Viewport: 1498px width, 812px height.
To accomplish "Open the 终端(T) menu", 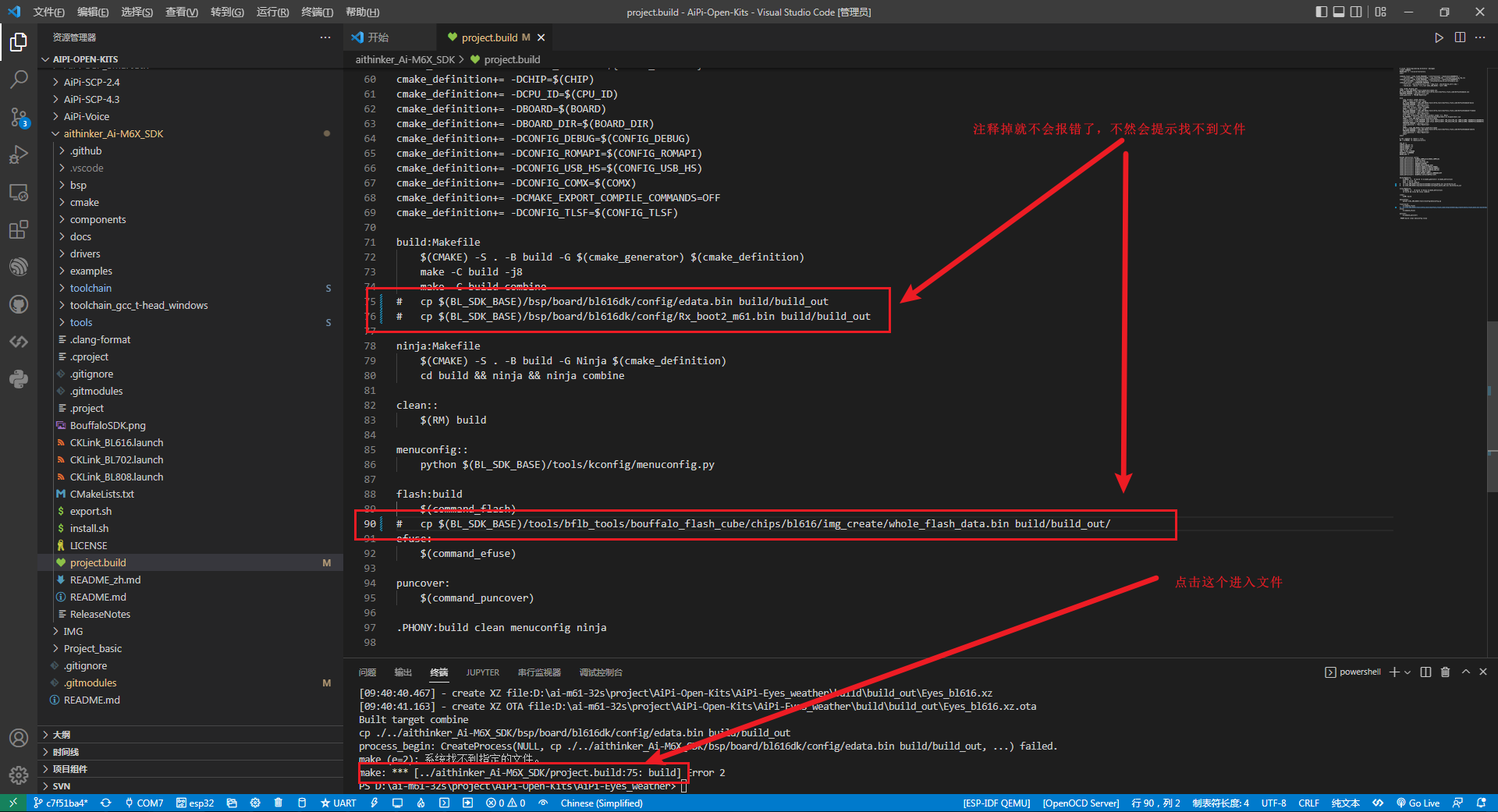I will pyautogui.click(x=317, y=12).
